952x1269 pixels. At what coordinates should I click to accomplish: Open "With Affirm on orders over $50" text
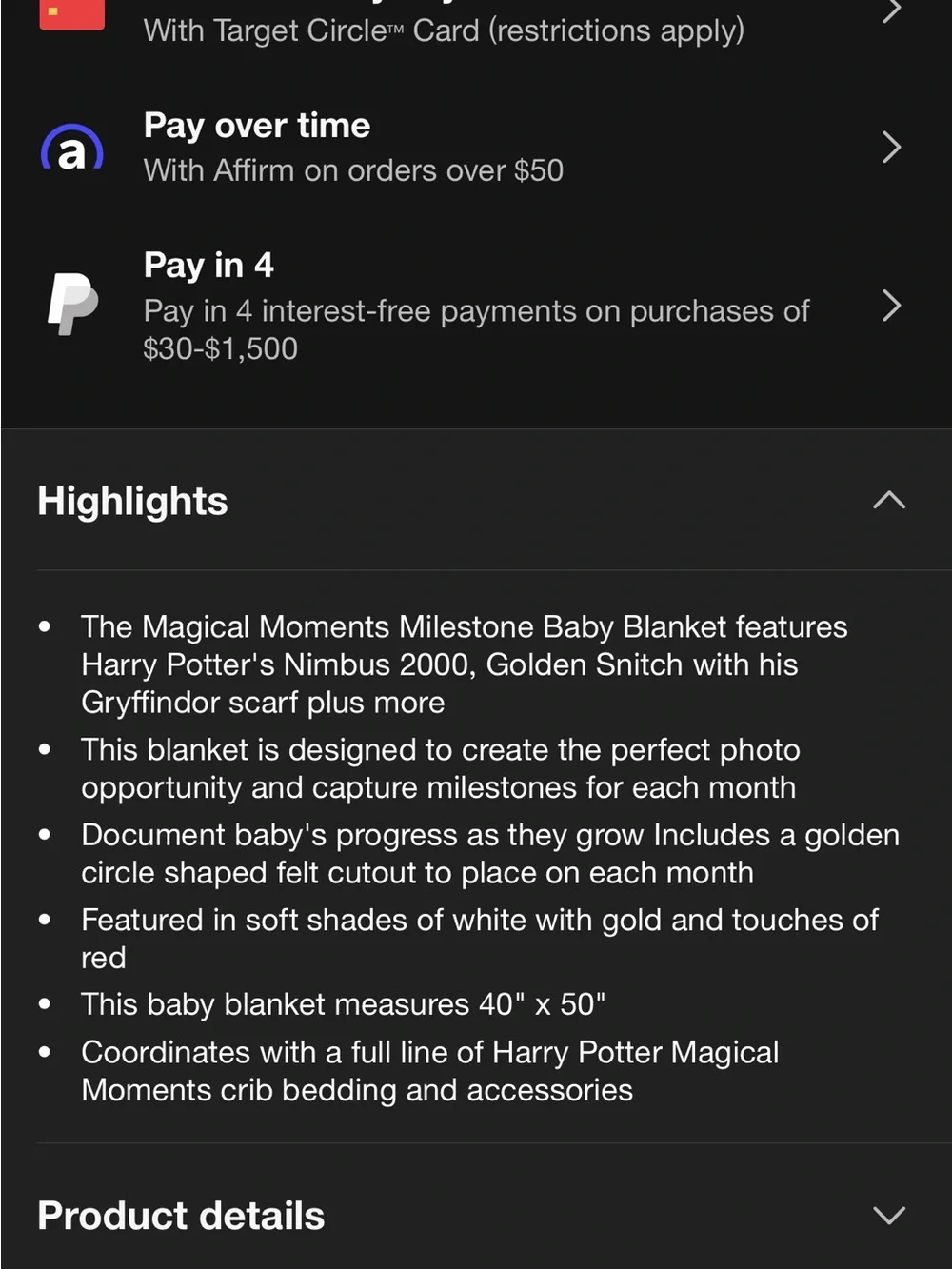(353, 170)
